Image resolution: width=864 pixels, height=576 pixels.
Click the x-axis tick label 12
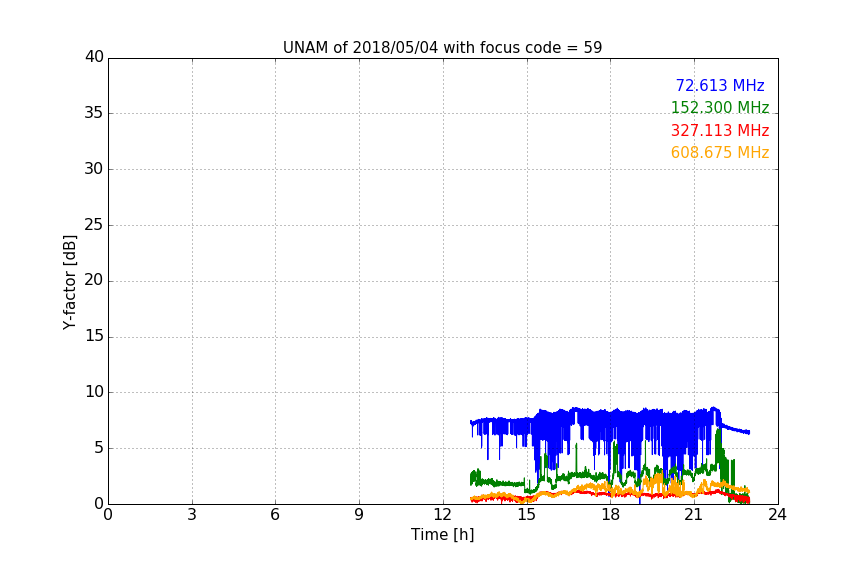(443, 515)
